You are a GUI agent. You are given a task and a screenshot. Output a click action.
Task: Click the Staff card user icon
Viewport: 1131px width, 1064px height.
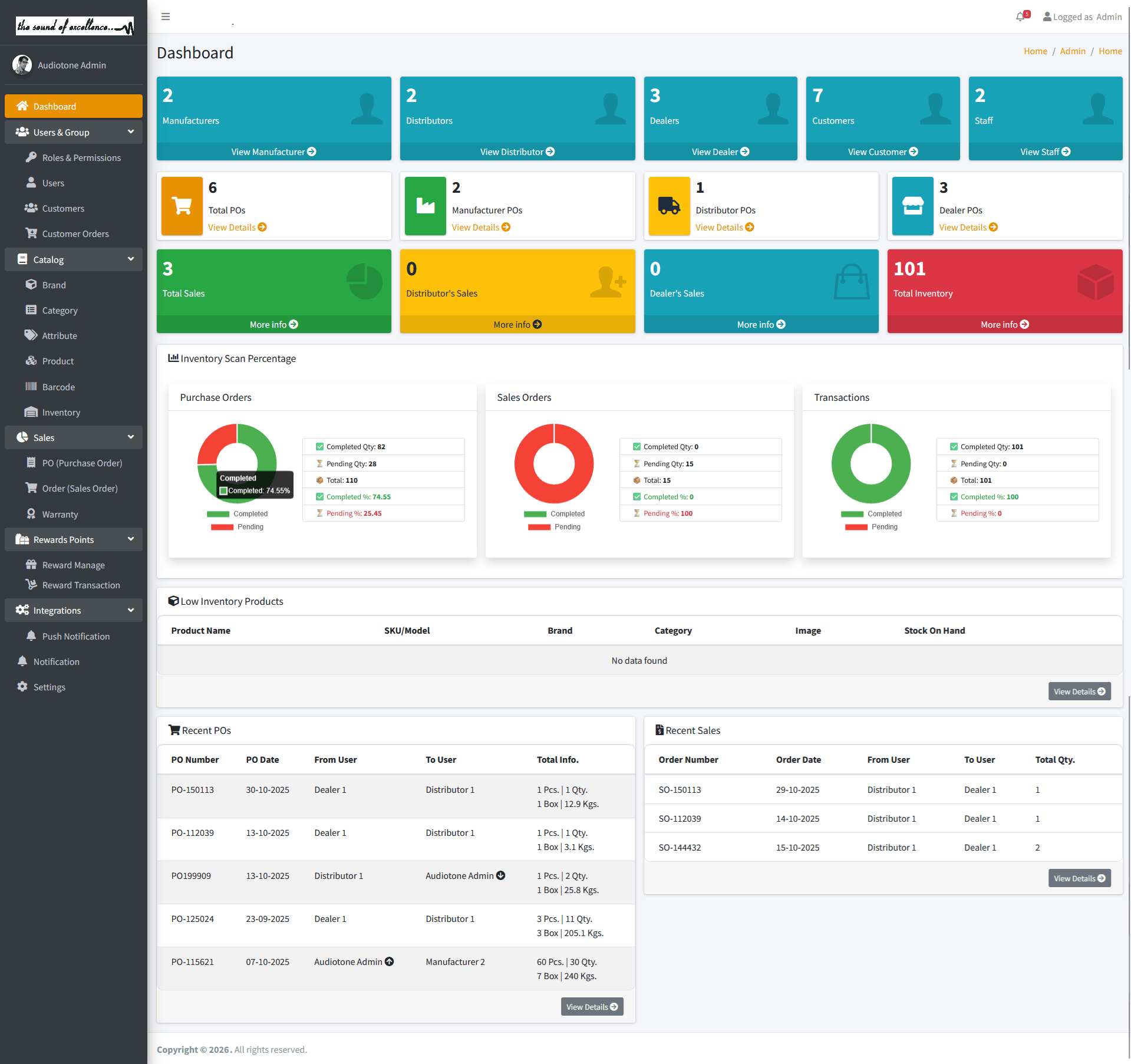pyautogui.click(x=1098, y=108)
